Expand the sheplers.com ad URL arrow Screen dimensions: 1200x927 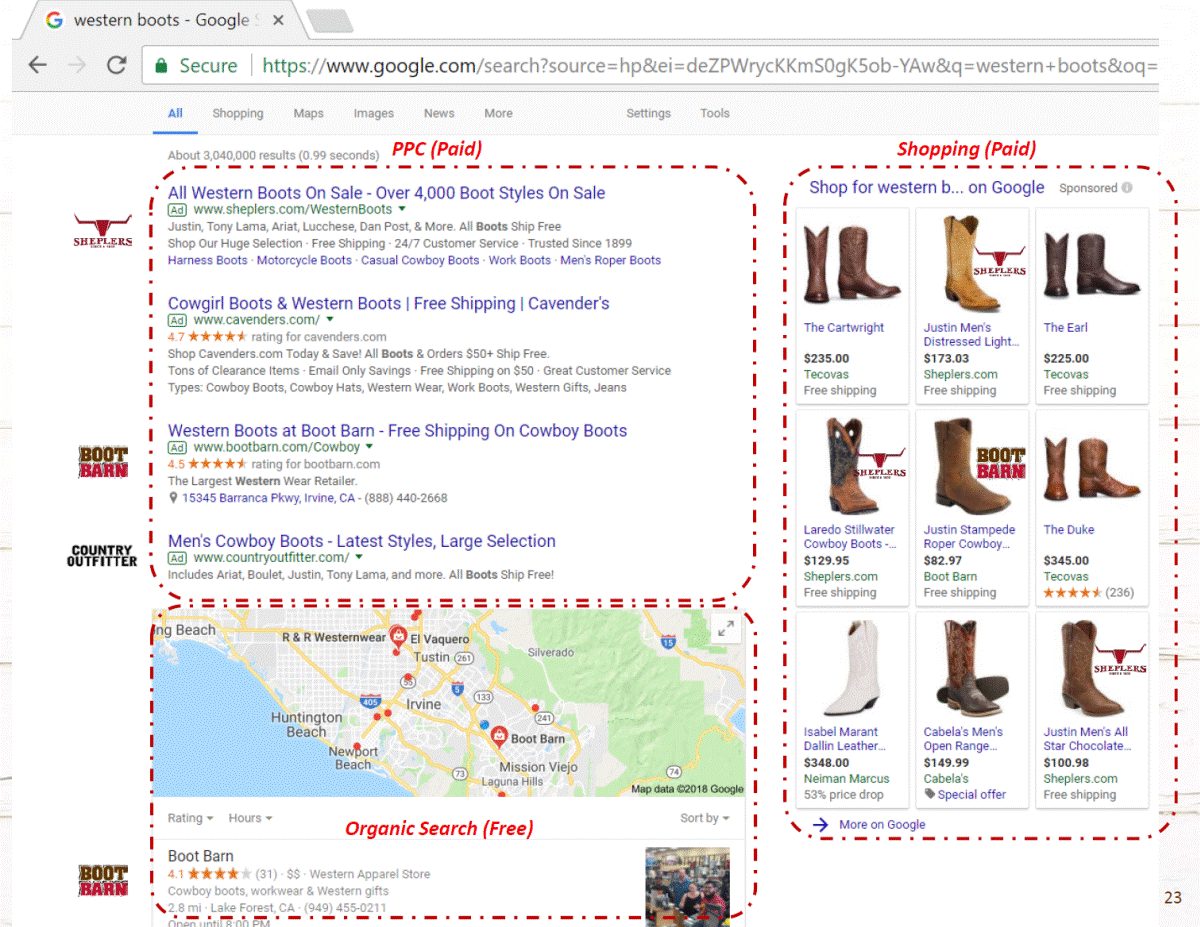click(402, 210)
